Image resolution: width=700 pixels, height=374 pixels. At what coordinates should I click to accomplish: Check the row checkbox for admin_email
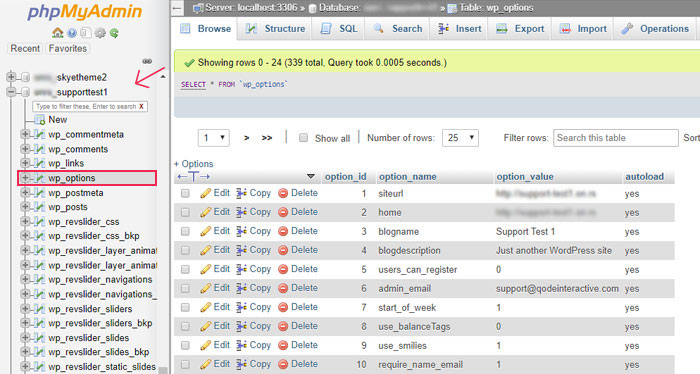coord(185,288)
